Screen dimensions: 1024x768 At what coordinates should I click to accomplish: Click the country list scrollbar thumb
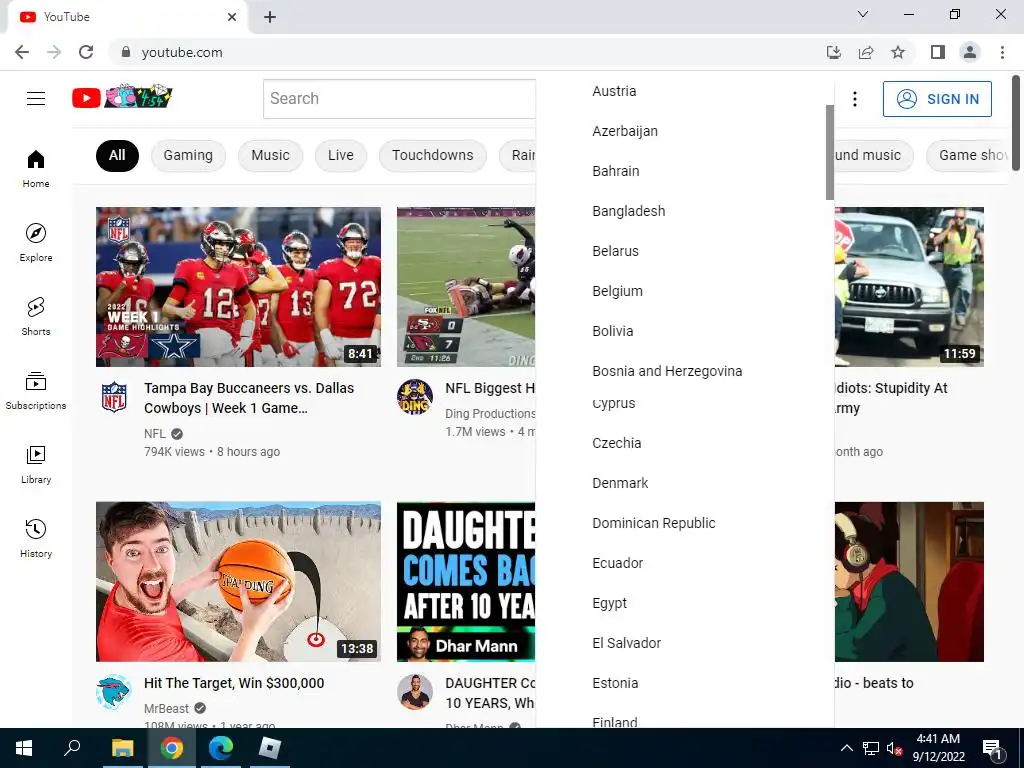829,152
